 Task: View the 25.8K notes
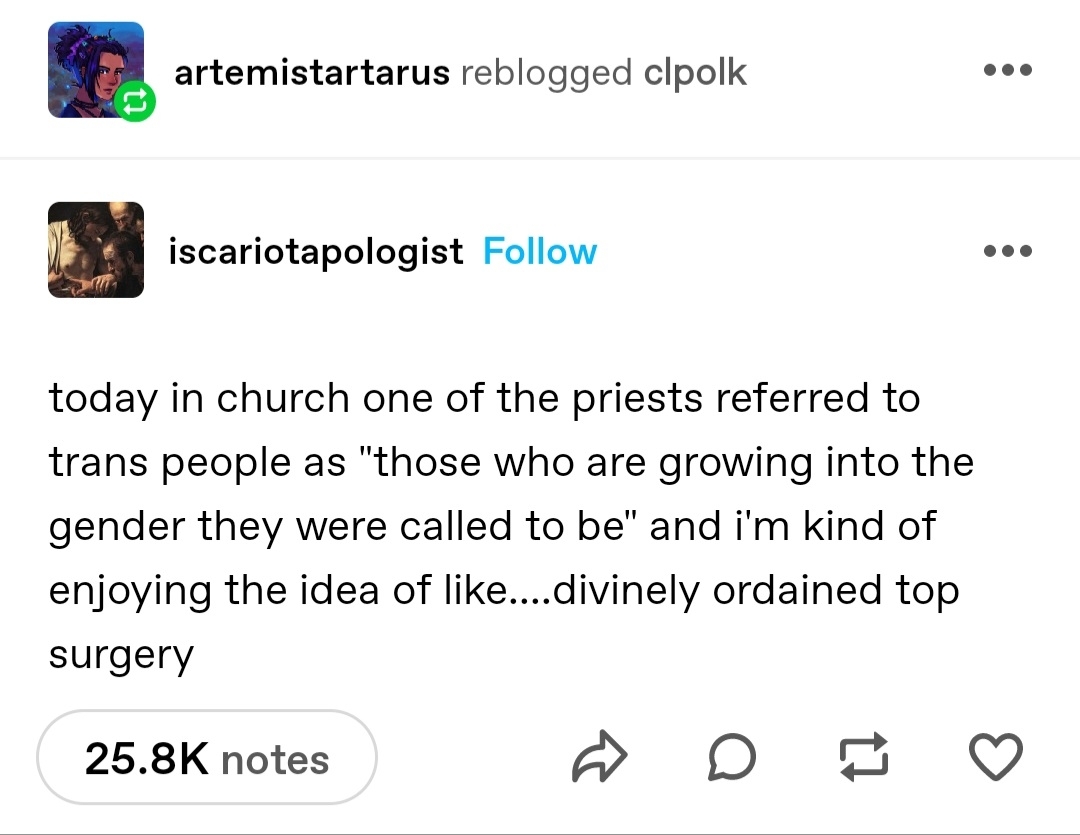click(x=207, y=758)
